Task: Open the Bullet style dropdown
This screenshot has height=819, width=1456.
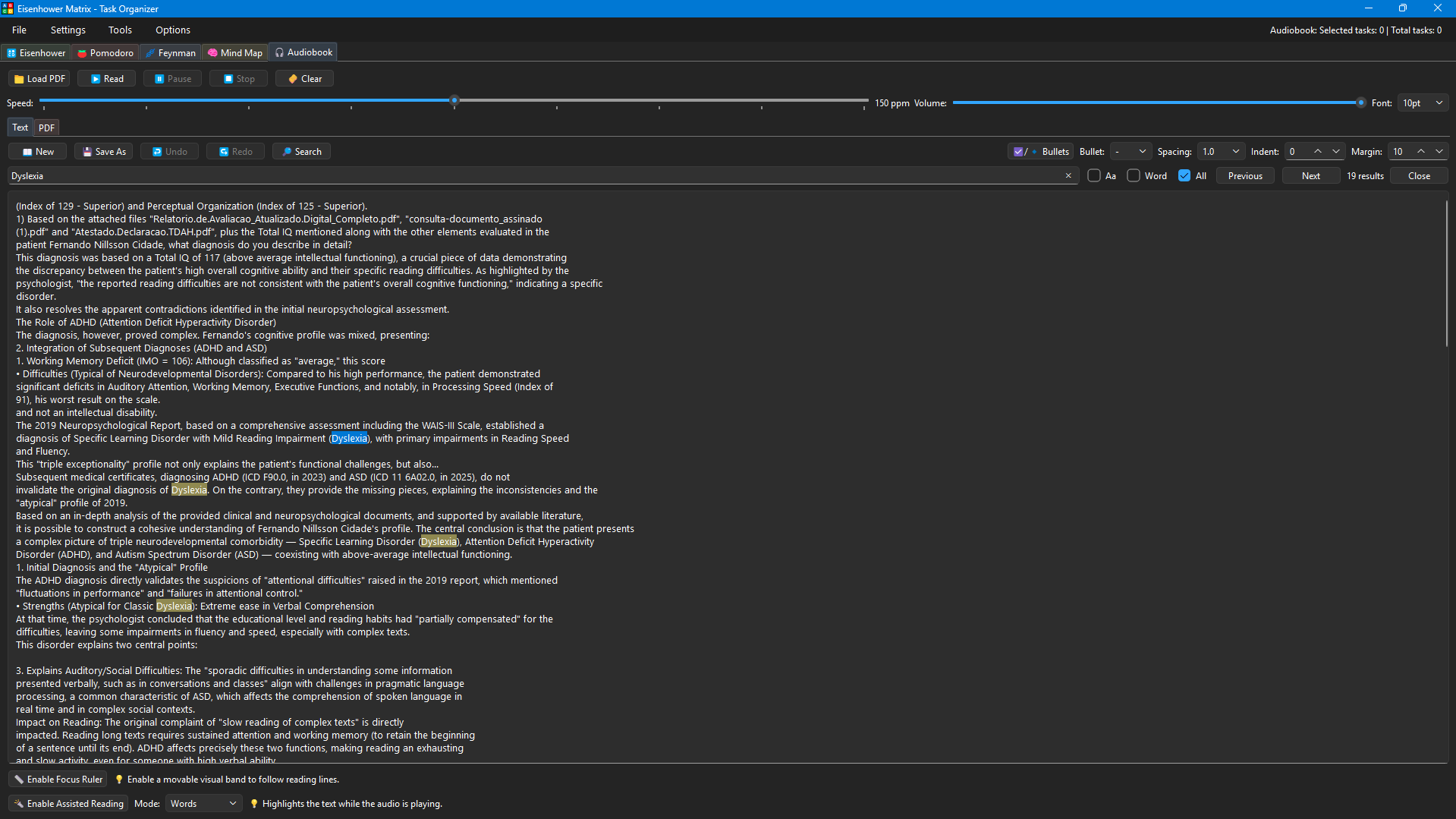Action: tap(1131, 152)
